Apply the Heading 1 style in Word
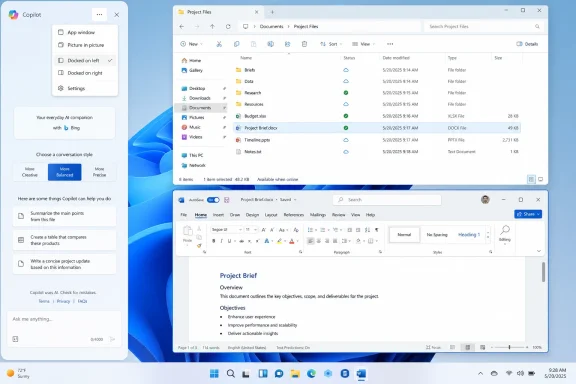Image resolution: width=576 pixels, height=384 pixels. (469, 234)
